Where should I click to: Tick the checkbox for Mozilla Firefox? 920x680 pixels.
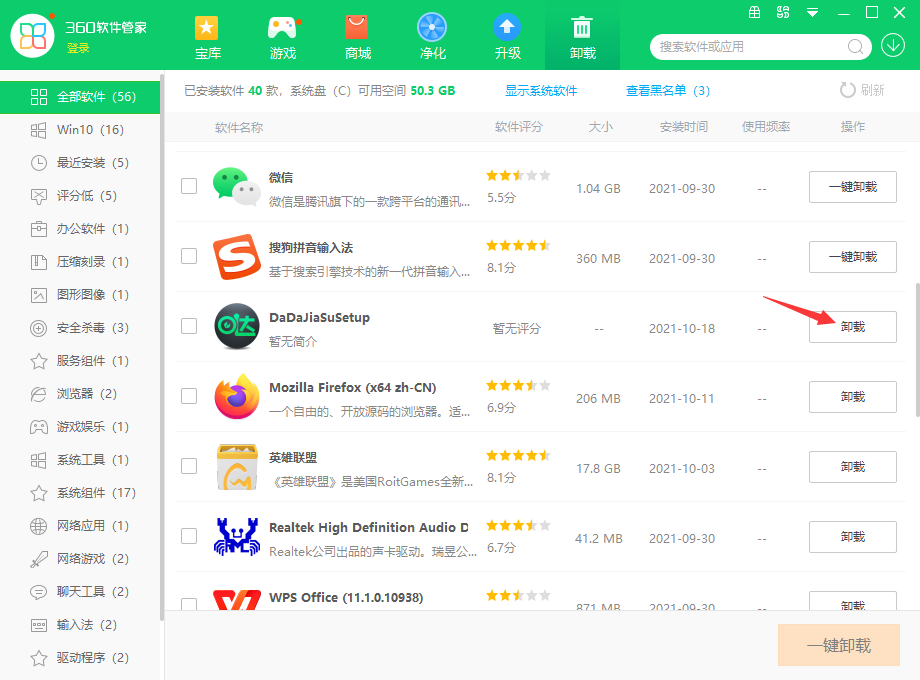coord(189,396)
